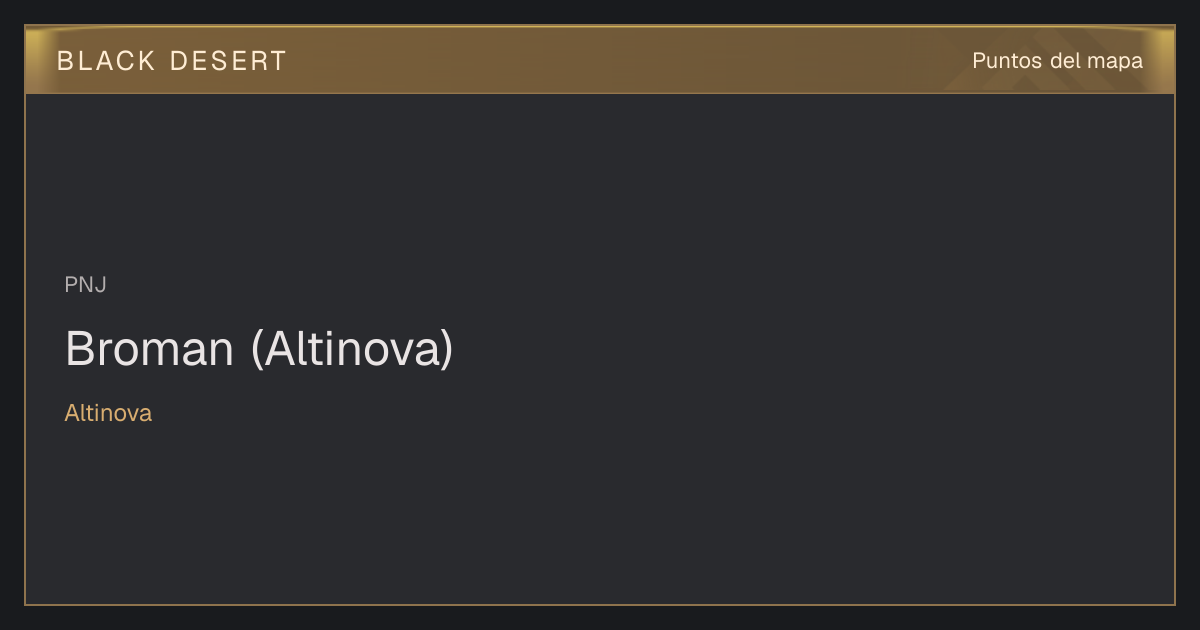This screenshot has width=1200, height=630.
Task: Click the gold header banner center
Action: (x=600, y=60)
